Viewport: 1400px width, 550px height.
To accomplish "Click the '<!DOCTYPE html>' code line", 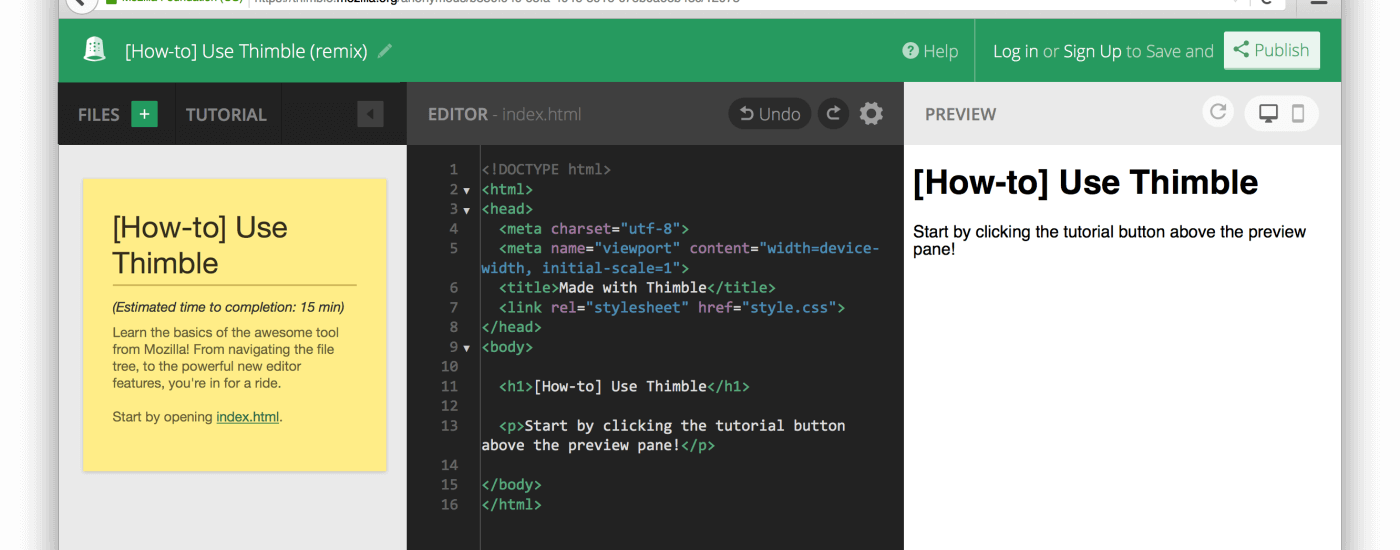I will pos(546,170).
